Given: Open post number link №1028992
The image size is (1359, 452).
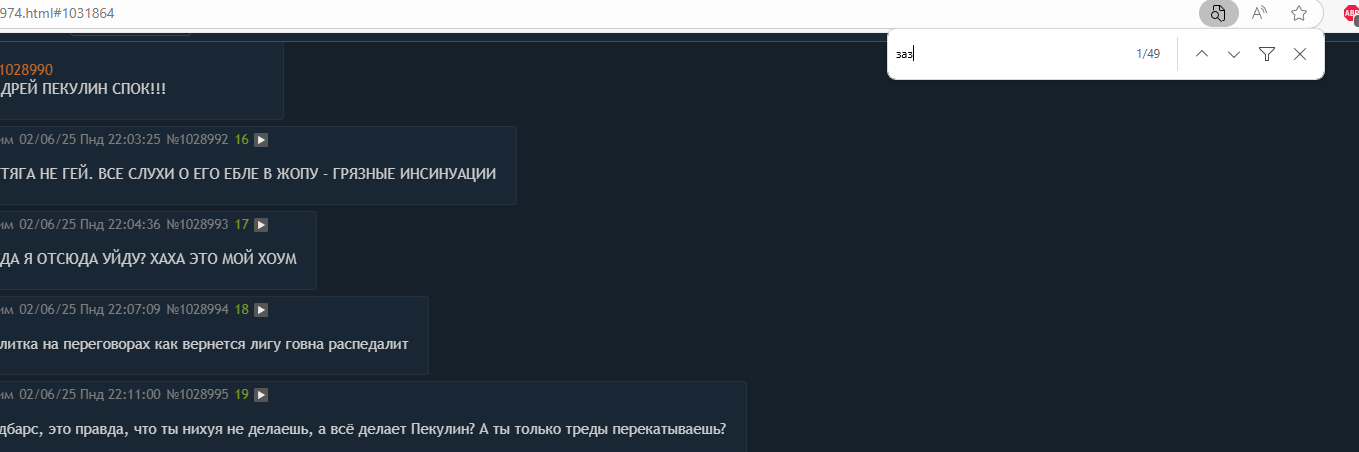Looking at the screenshot, I should [197, 140].
